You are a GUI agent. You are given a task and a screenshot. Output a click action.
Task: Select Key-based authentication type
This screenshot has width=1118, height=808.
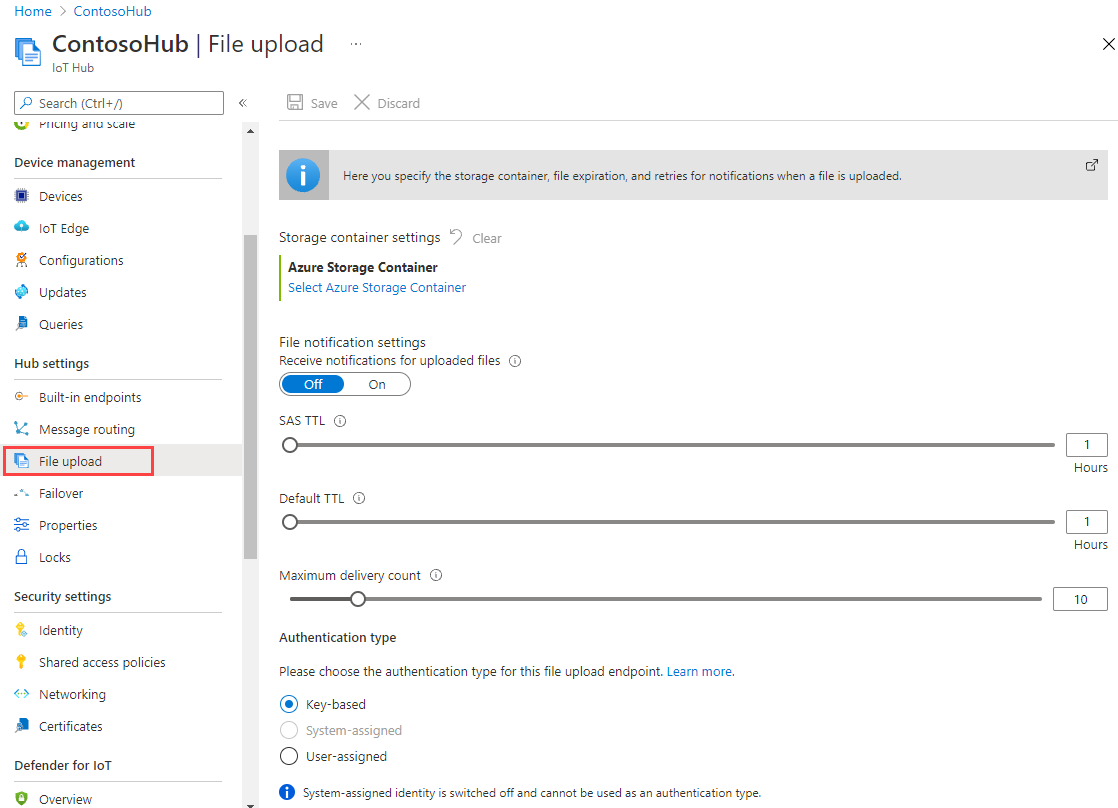[x=289, y=704]
